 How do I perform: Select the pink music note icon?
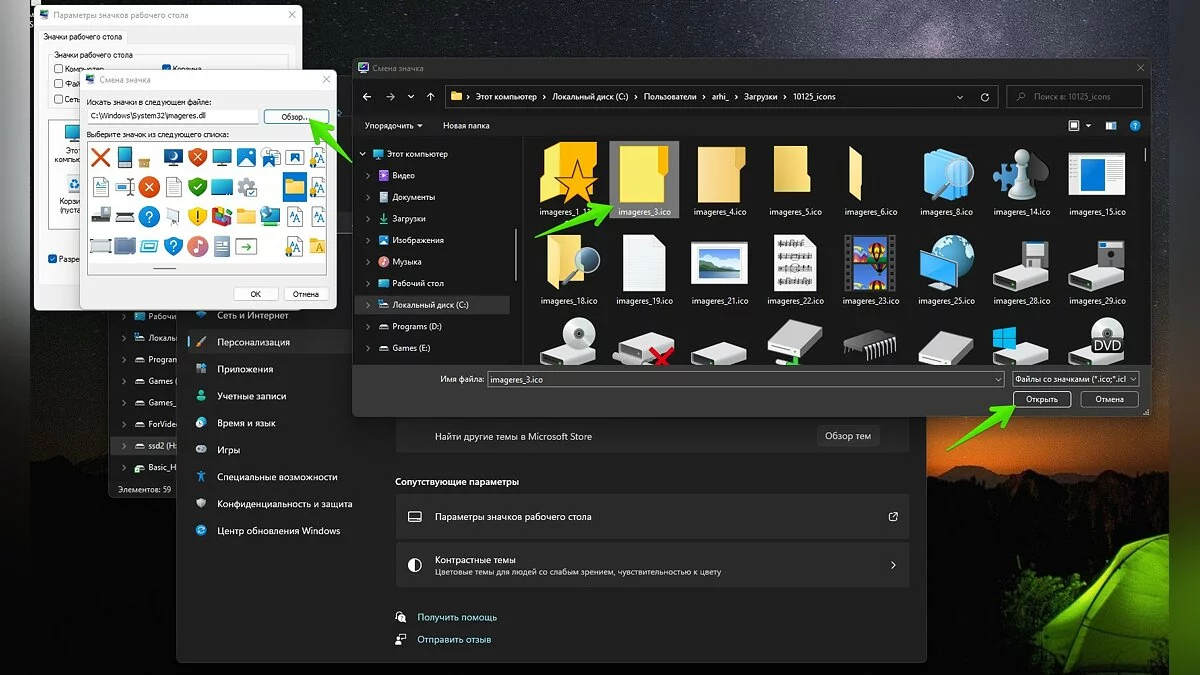(198, 246)
